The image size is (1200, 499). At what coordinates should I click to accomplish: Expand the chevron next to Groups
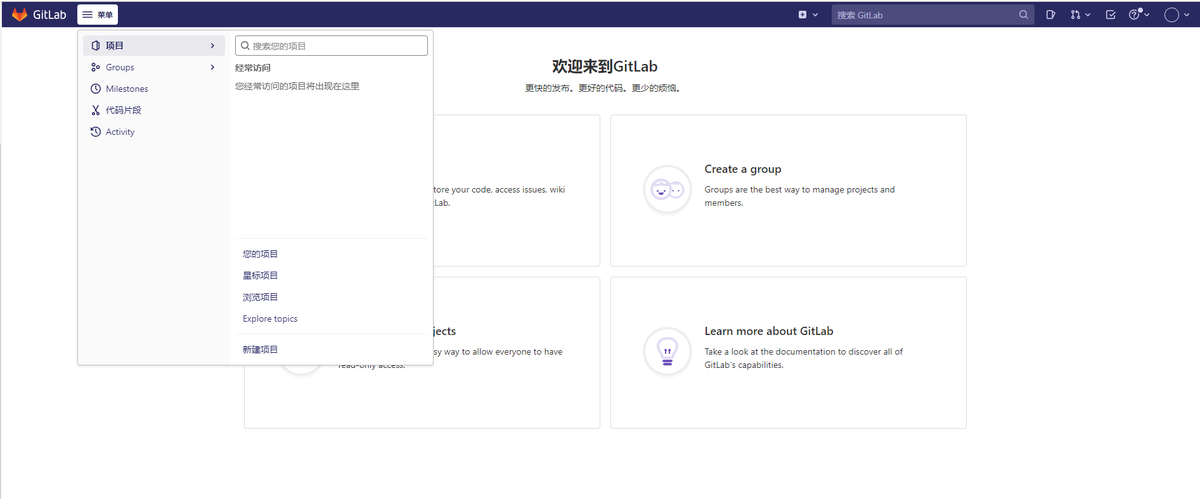[213, 68]
